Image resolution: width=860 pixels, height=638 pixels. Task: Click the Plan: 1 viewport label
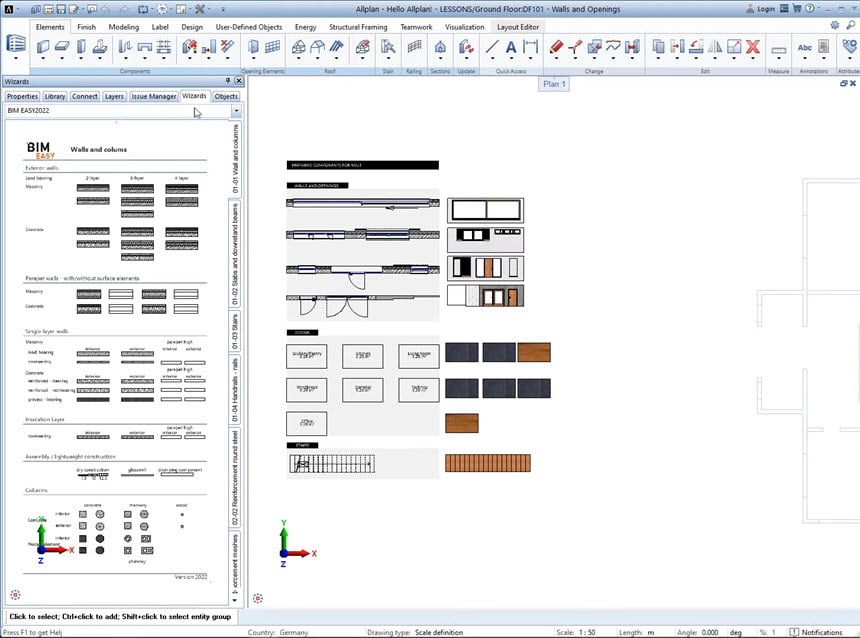pyautogui.click(x=554, y=84)
